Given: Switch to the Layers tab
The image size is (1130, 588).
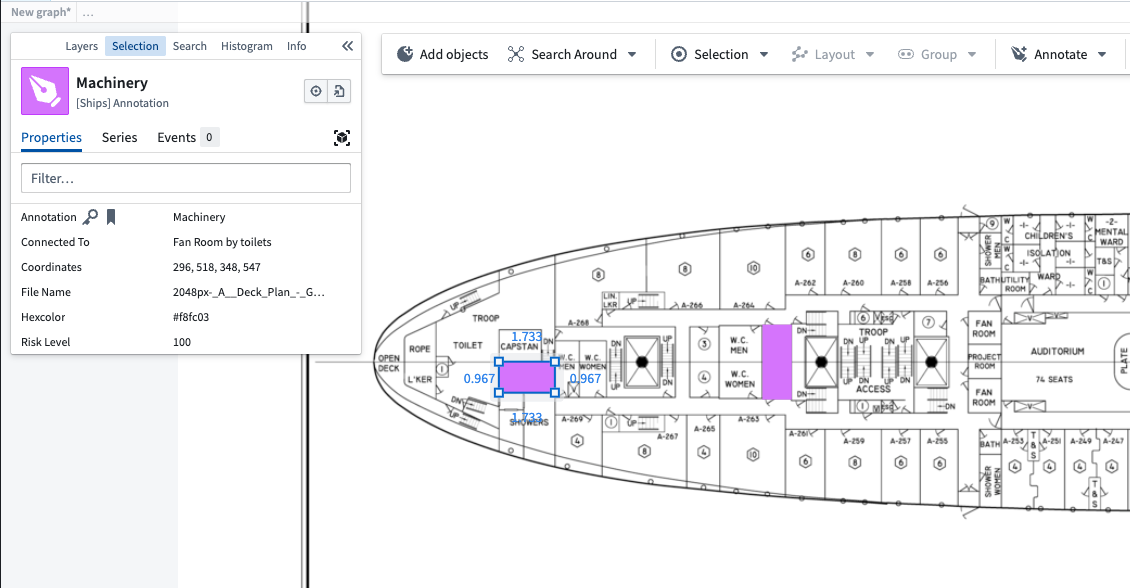Looking at the screenshot, I should (x=82, y=46).
